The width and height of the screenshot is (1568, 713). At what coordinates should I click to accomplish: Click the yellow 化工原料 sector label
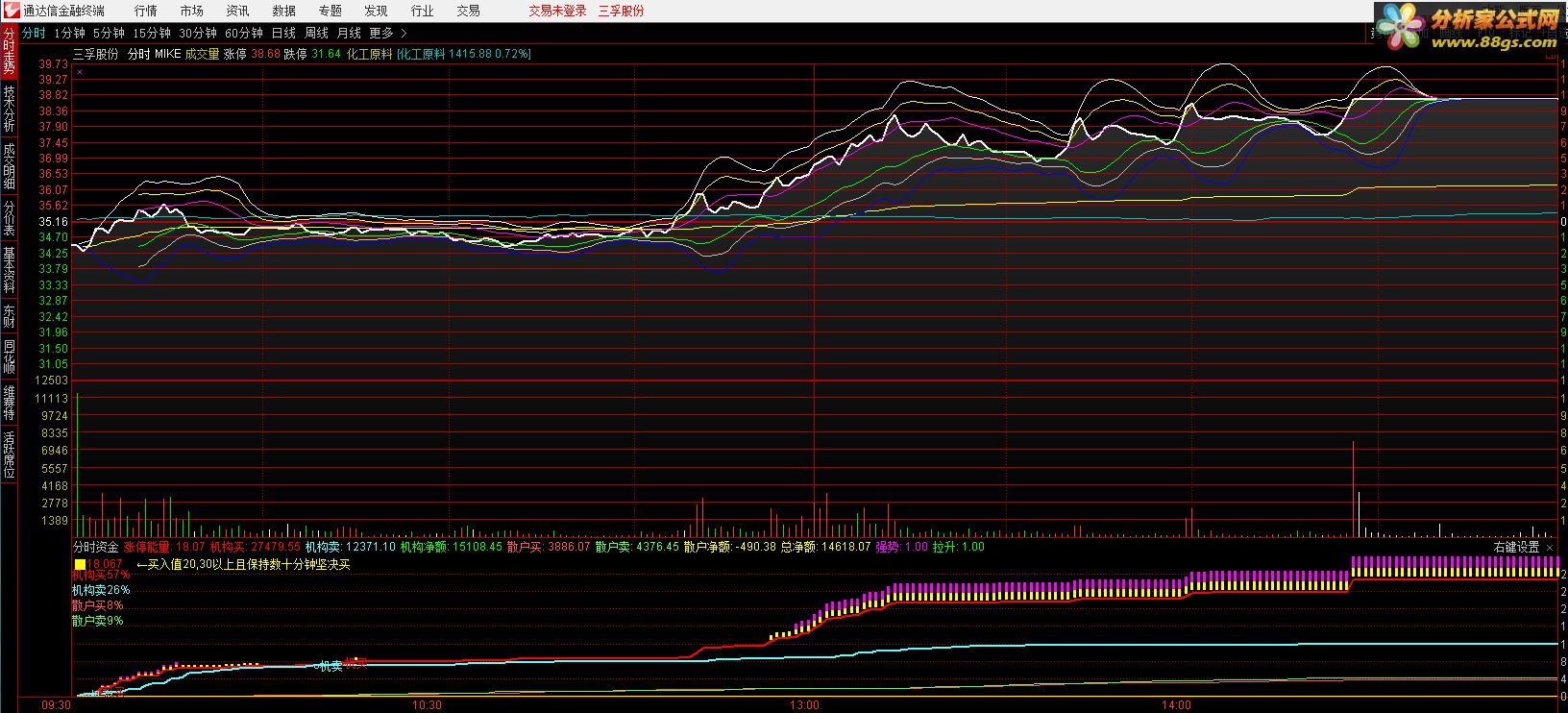coord(369,55)
